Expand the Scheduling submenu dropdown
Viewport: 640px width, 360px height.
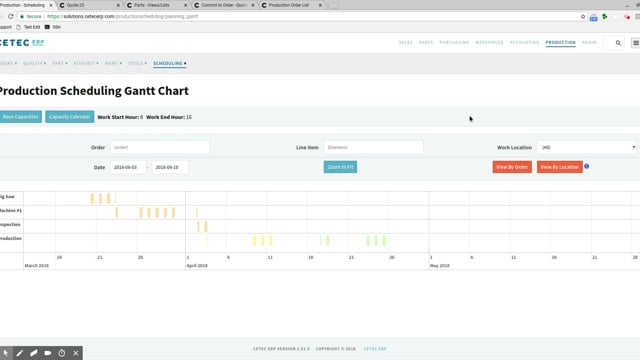[x=169, y=63]
